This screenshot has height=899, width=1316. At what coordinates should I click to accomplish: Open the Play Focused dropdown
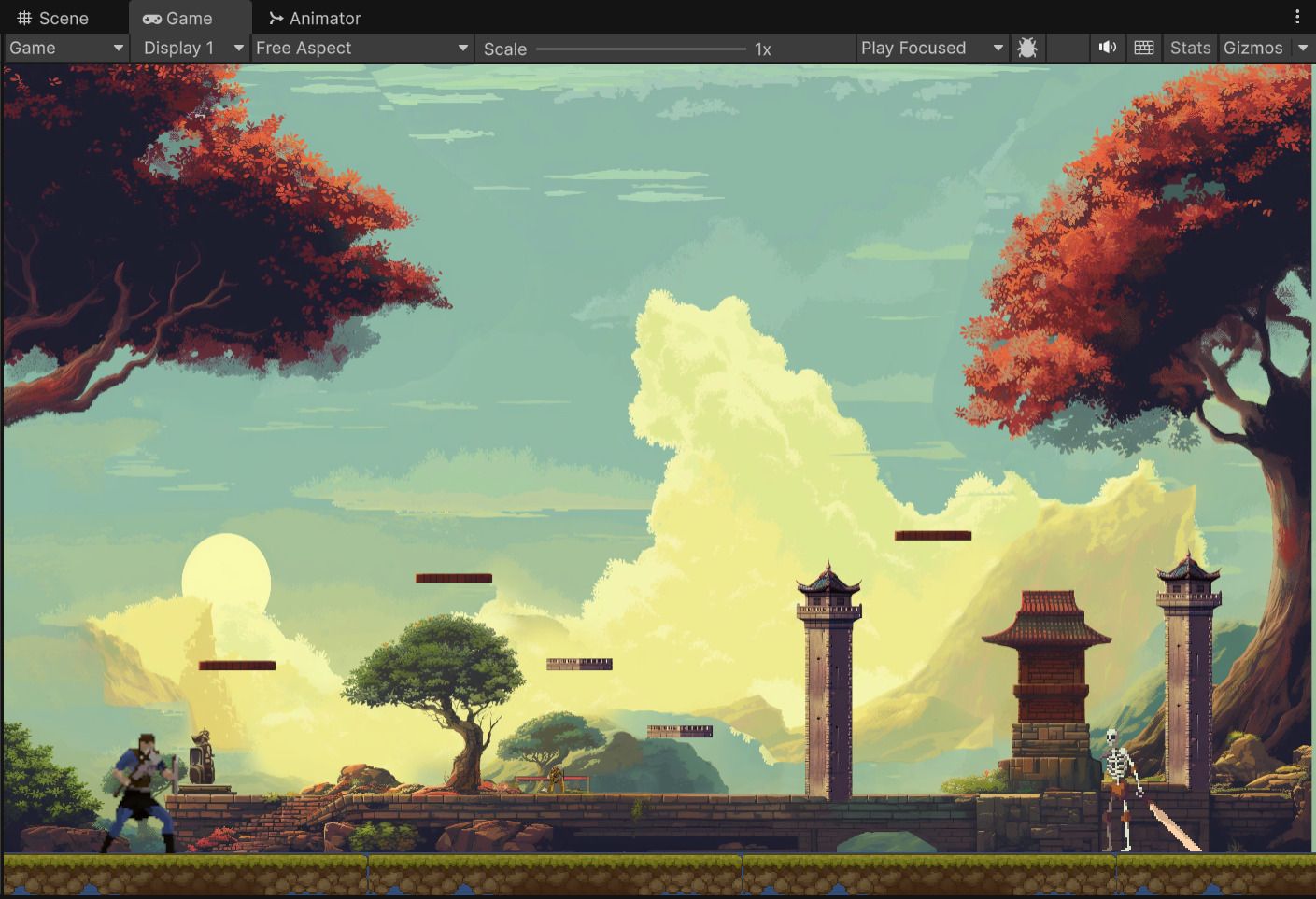click(x=930, y=48)
